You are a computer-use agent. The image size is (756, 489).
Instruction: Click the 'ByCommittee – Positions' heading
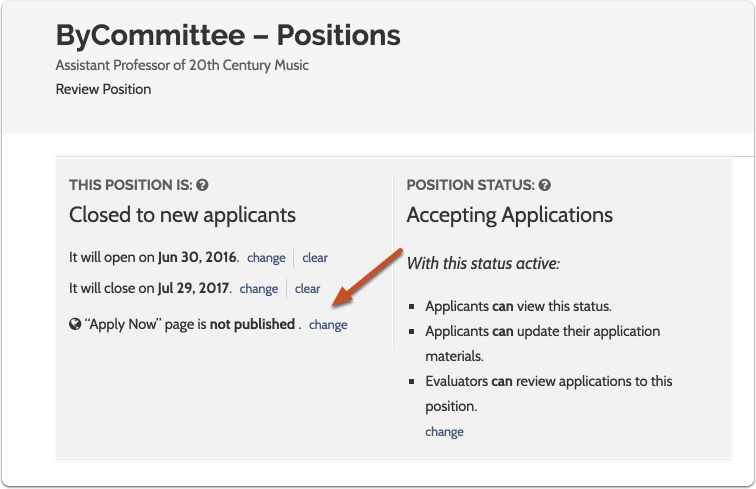pyautogui.click(x=228, y=35)
